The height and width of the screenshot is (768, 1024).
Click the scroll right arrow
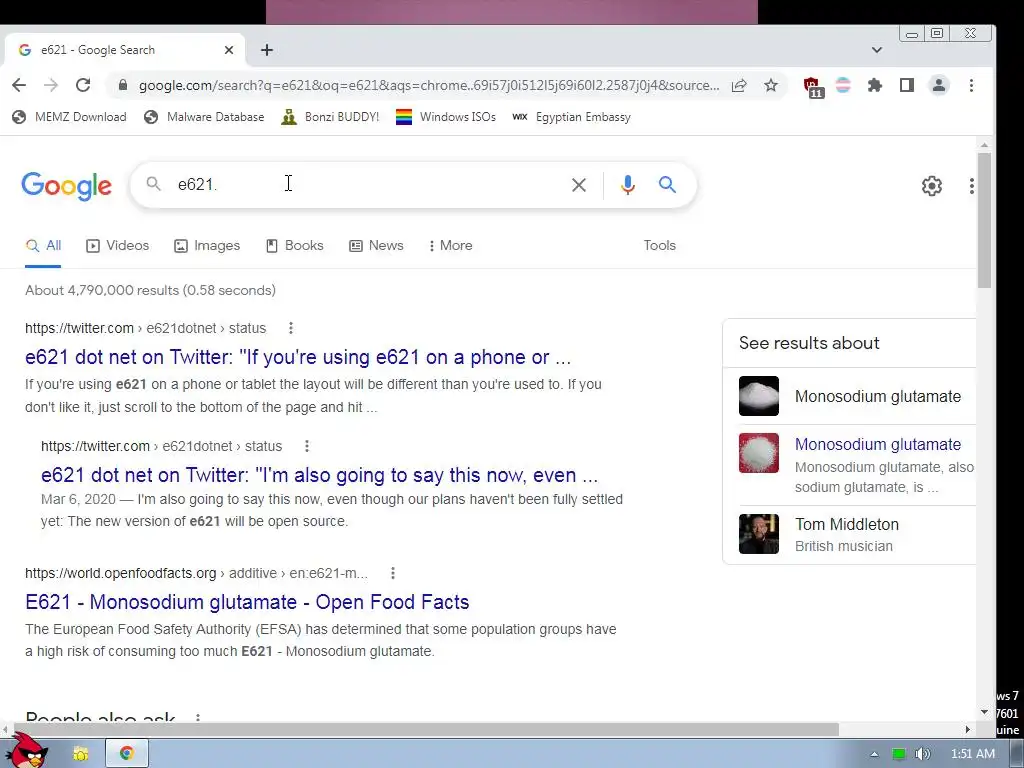click(x=968, y=729)
